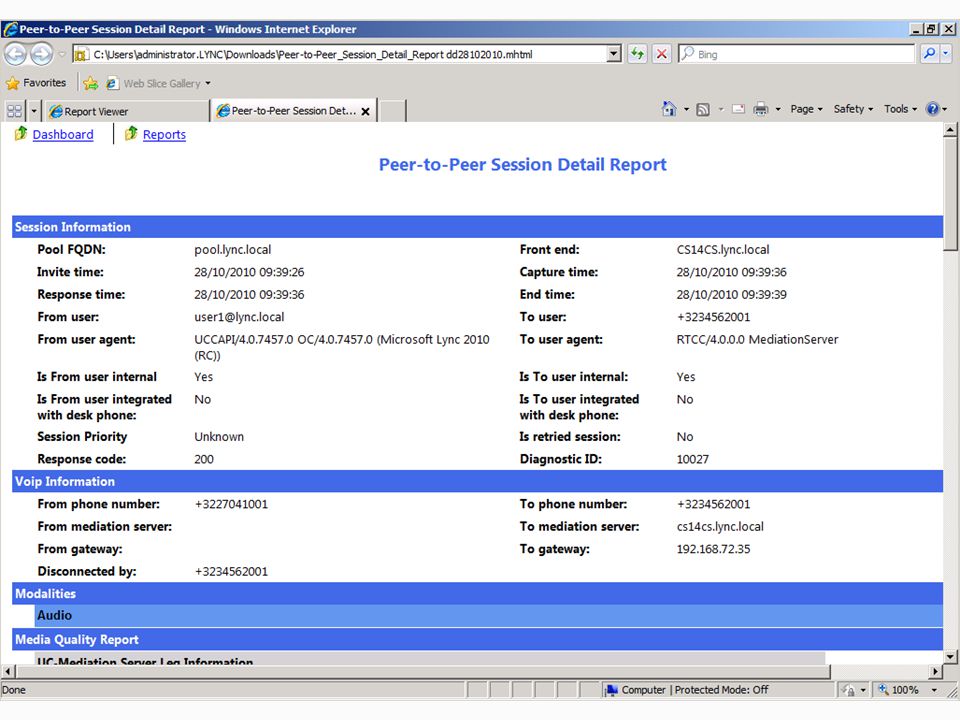Click Computer | Protected Mode: Off status
The width and height of the screenshot is (960, 720).
pos(695,690)
